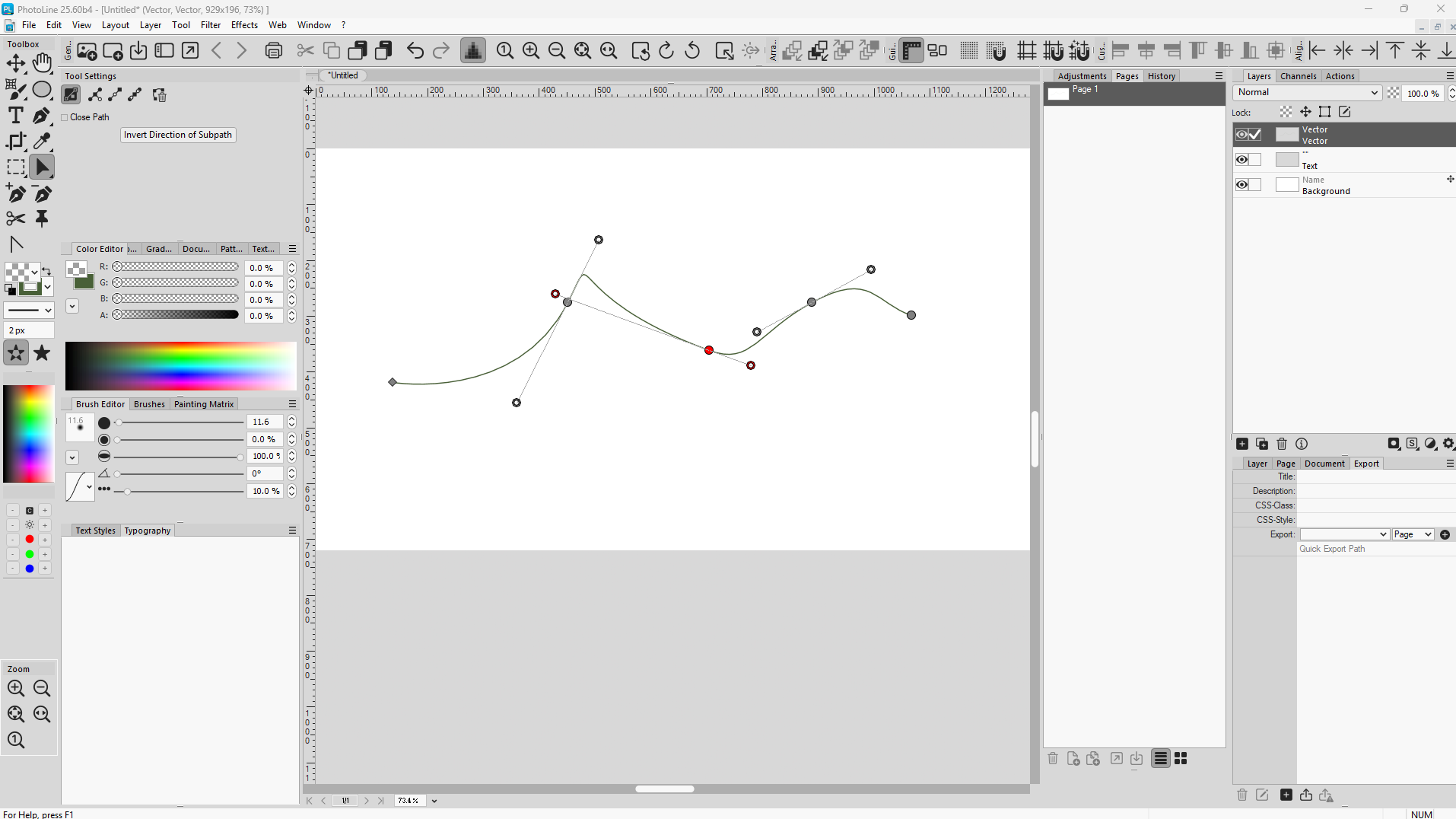The image size is (1456, 819).
Task: Click the Histogram icon in toolbar
Action: (x=473, y=51)
